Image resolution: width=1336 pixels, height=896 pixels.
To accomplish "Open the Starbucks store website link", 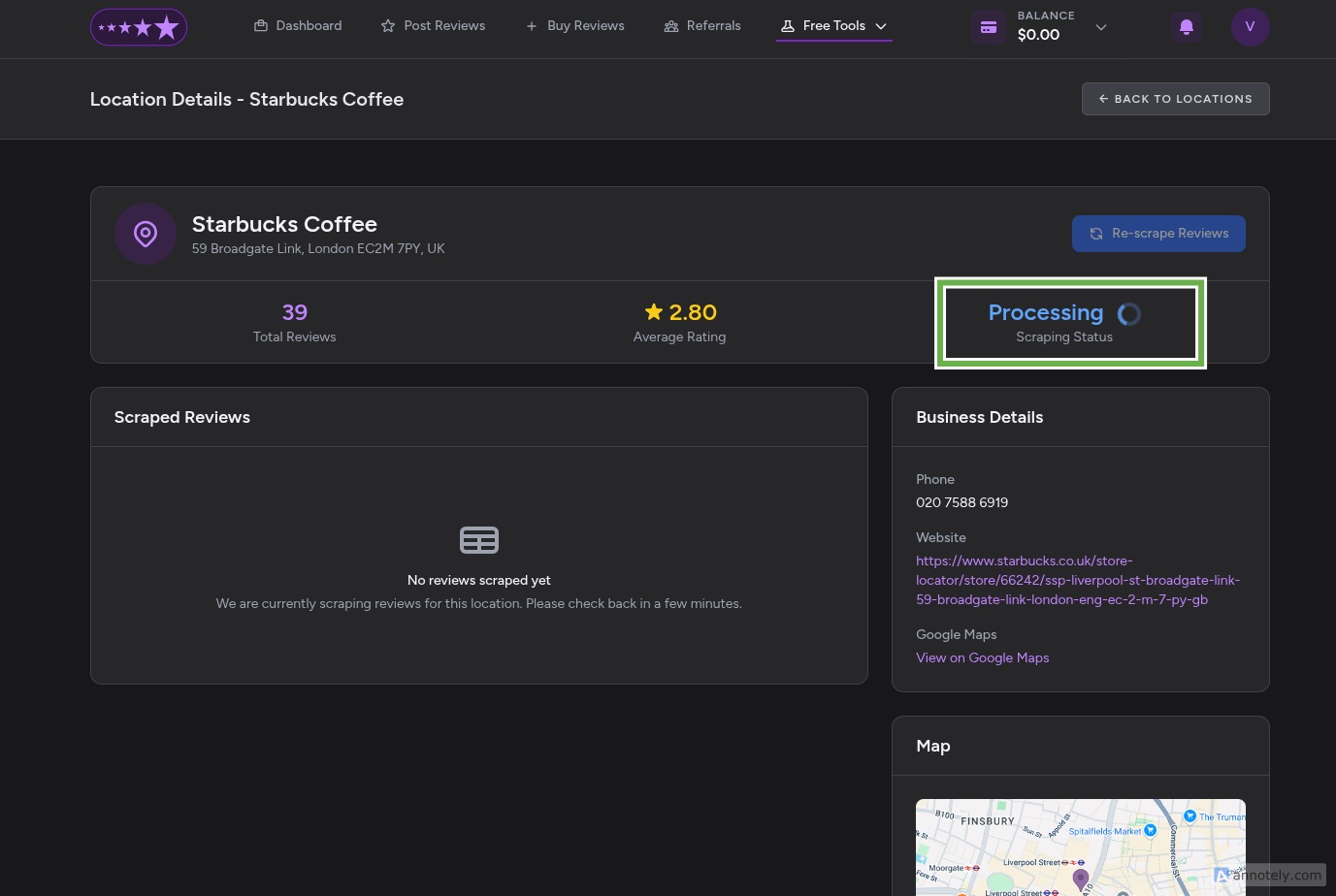I will coord(1077,580).
